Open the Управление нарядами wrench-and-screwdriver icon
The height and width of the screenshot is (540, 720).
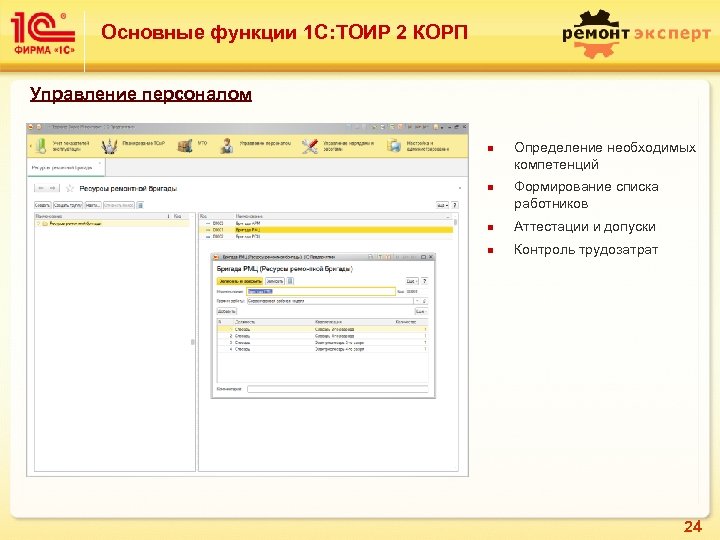(310, 146)
